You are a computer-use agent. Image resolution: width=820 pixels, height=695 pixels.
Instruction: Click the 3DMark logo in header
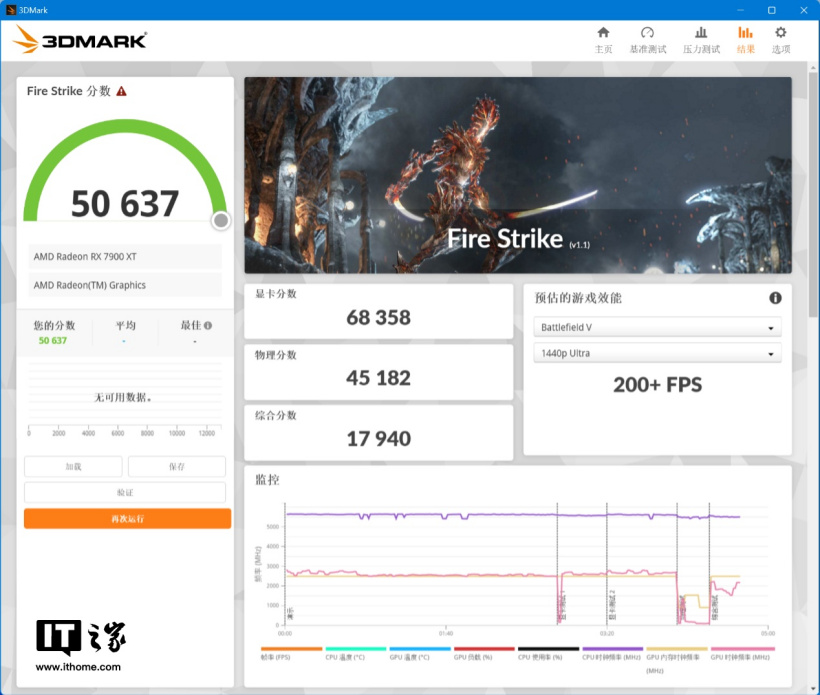81,40
